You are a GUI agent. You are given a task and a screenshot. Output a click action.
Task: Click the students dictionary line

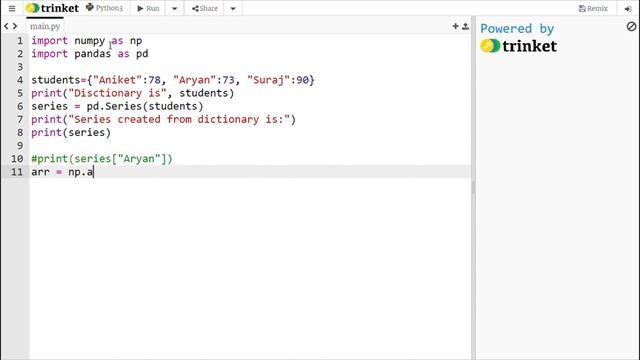click(173, 80)
